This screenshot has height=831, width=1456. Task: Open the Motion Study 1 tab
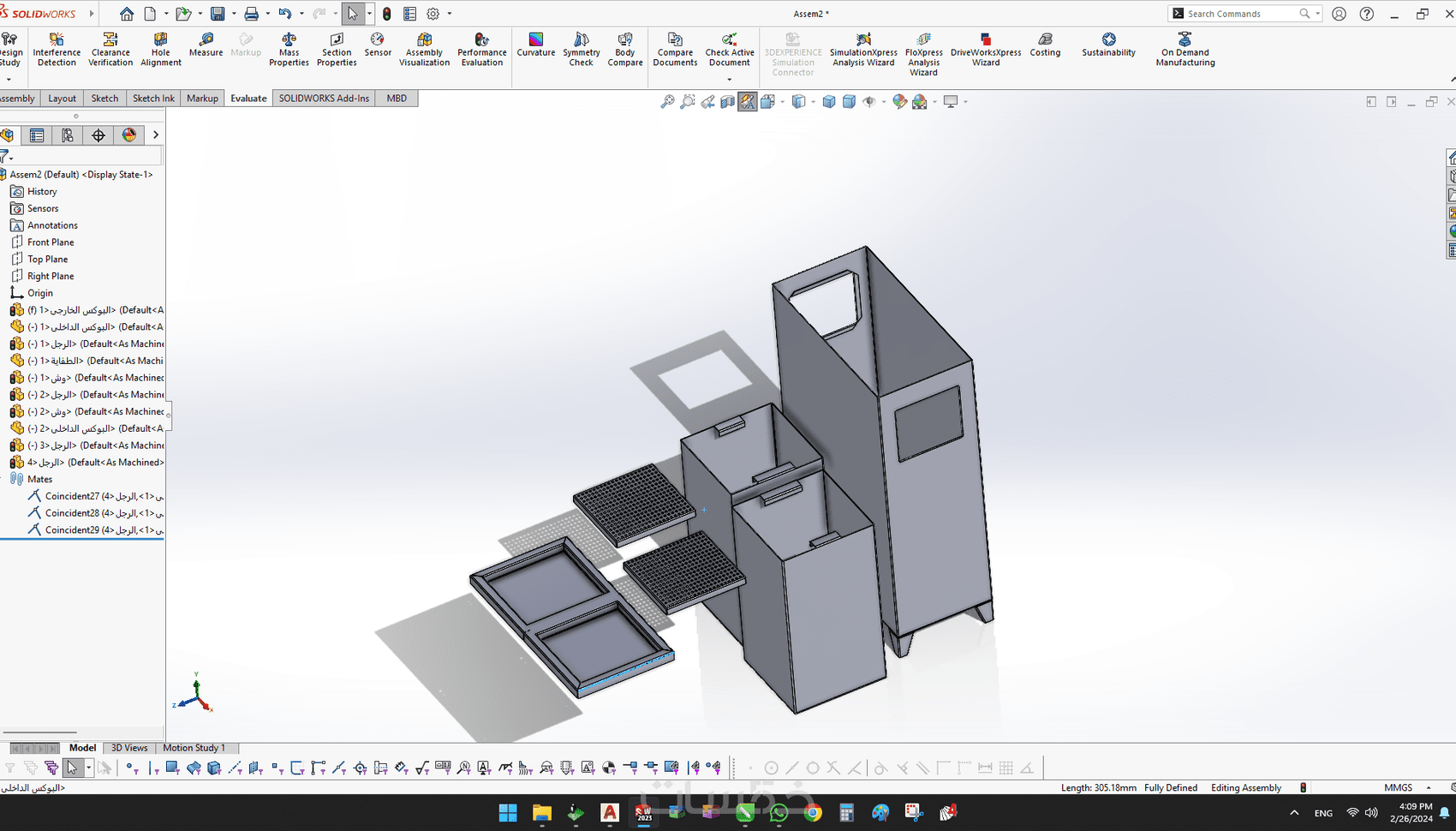(196, 748)
